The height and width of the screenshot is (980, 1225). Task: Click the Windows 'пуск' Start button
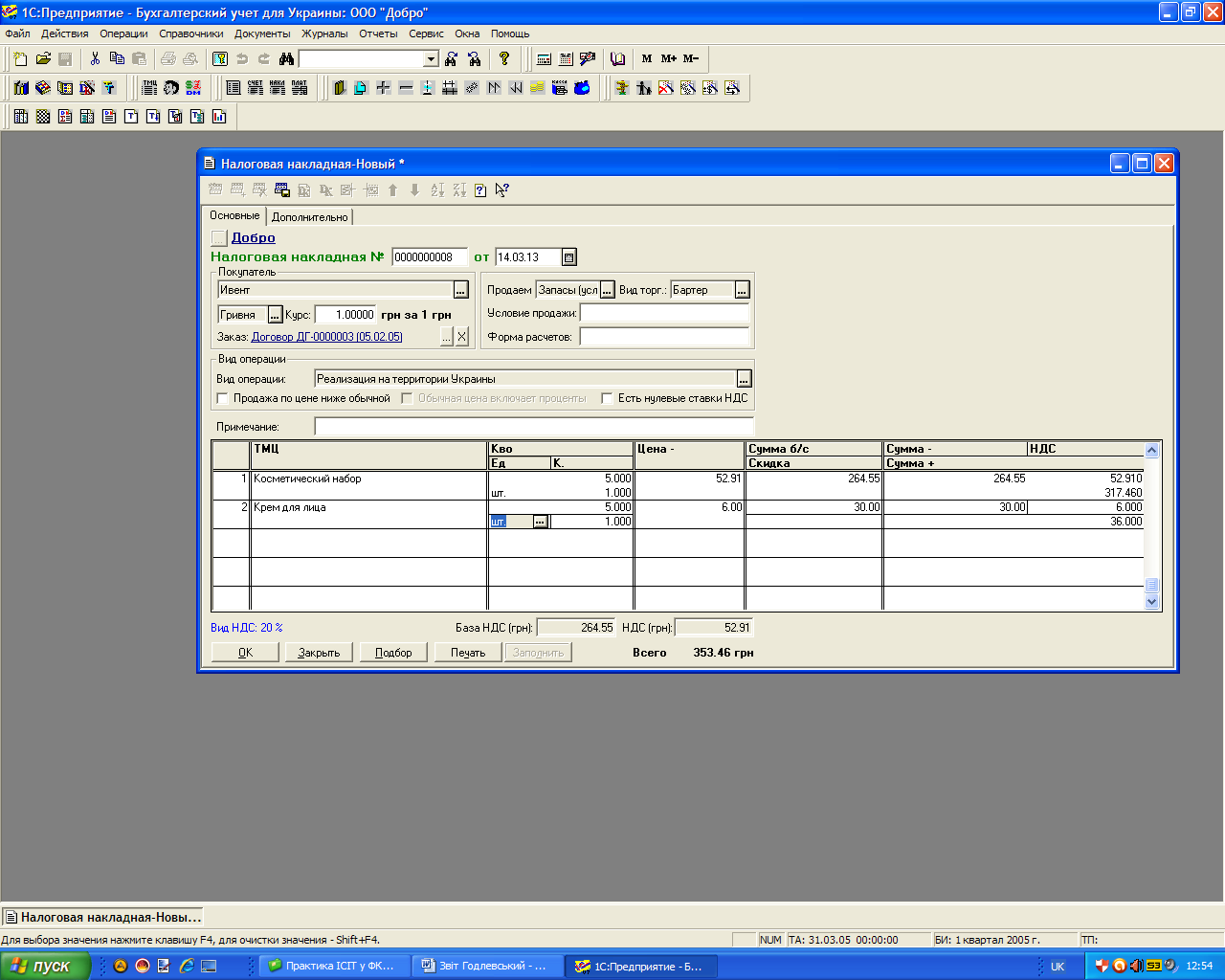coord(45,966)
